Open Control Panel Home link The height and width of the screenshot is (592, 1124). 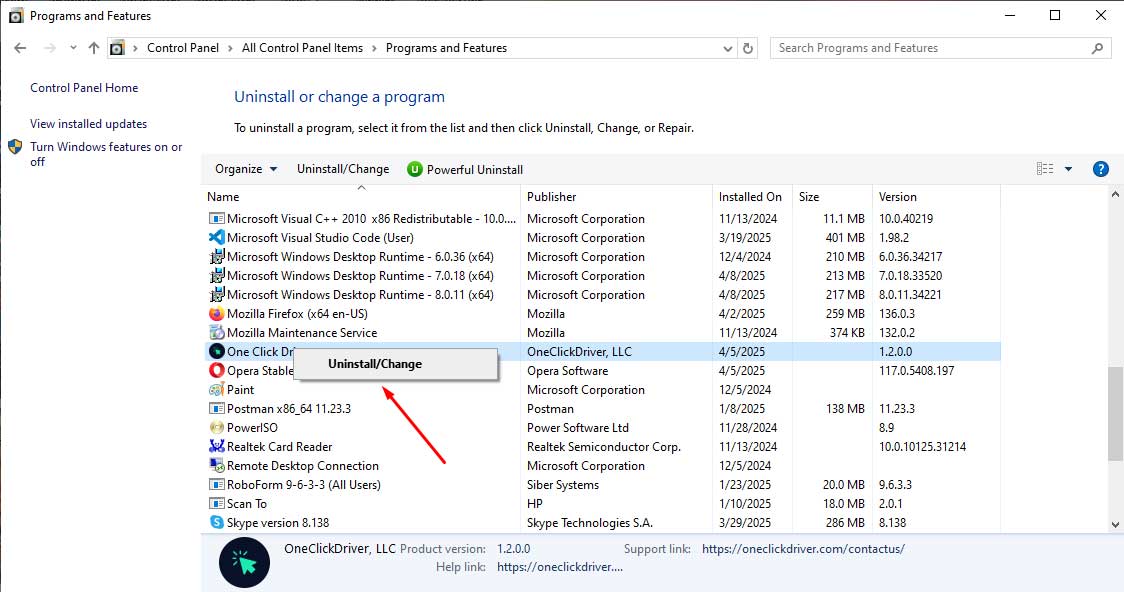84,88
